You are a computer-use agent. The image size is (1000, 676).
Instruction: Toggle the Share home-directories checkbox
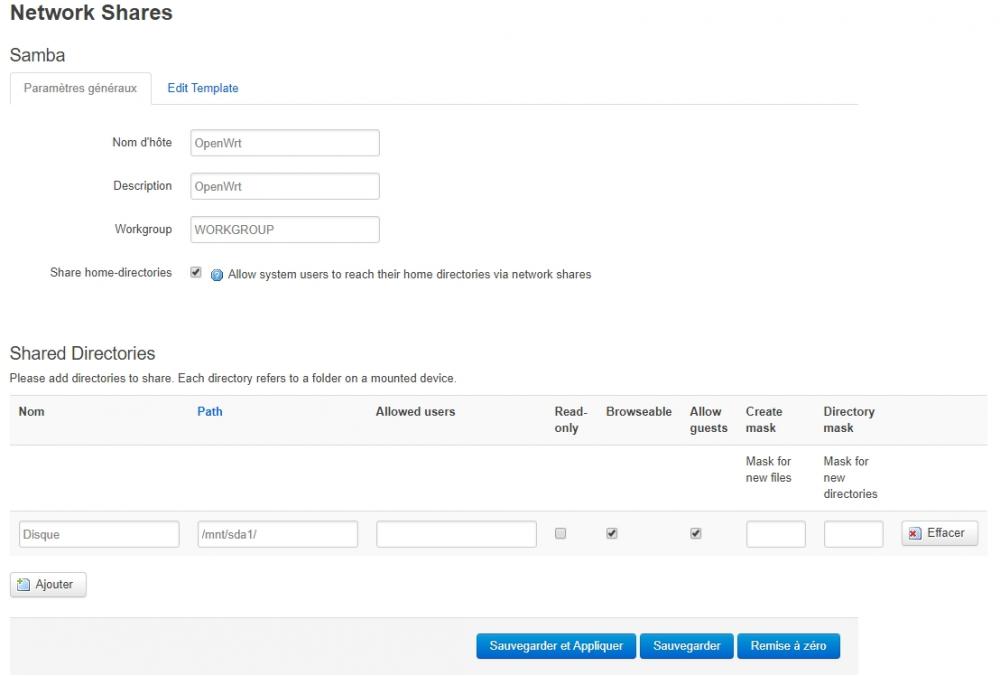click(196, 272)
